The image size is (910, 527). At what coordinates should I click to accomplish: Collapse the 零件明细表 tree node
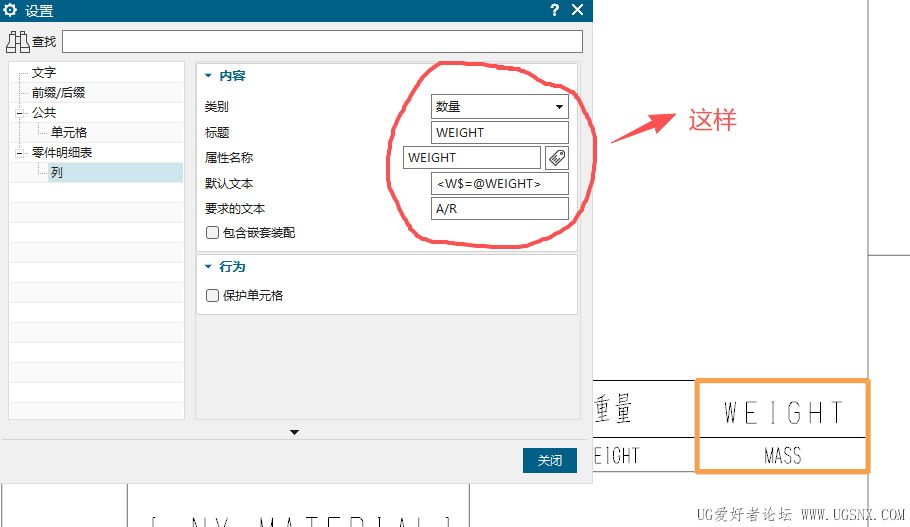20,153
